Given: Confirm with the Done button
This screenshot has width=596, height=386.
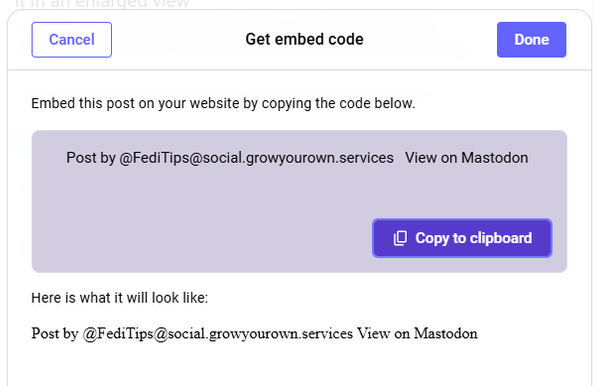Looking at the screenshot, I should click(x=531, y=40).
